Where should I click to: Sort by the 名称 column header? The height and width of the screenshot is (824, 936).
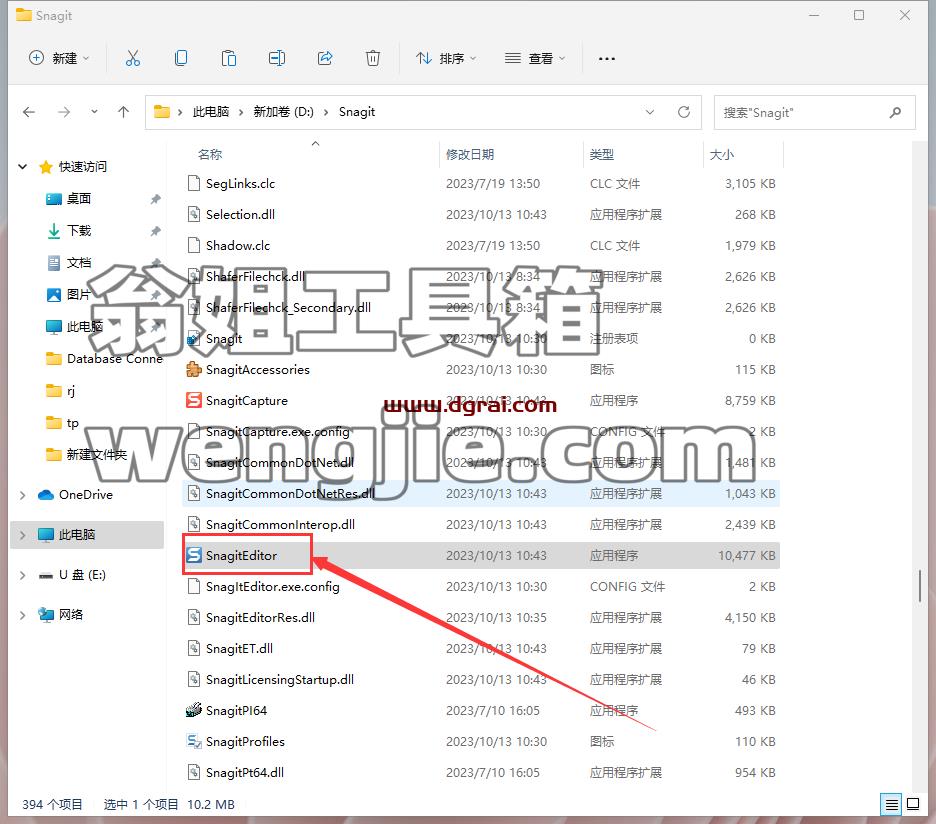pos(210,155)
